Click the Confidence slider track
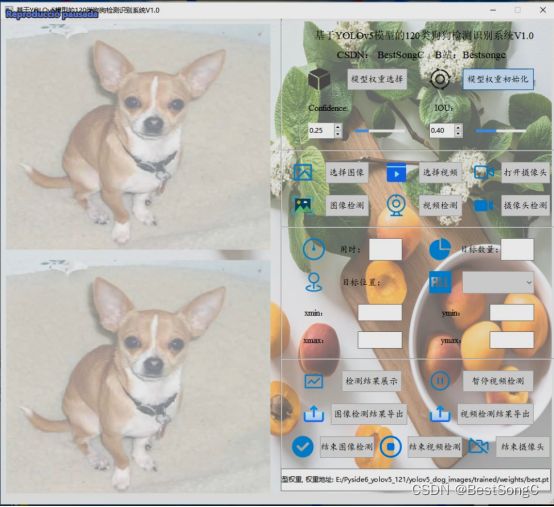Screen dimensions: 554x507 tap(380, 131)
